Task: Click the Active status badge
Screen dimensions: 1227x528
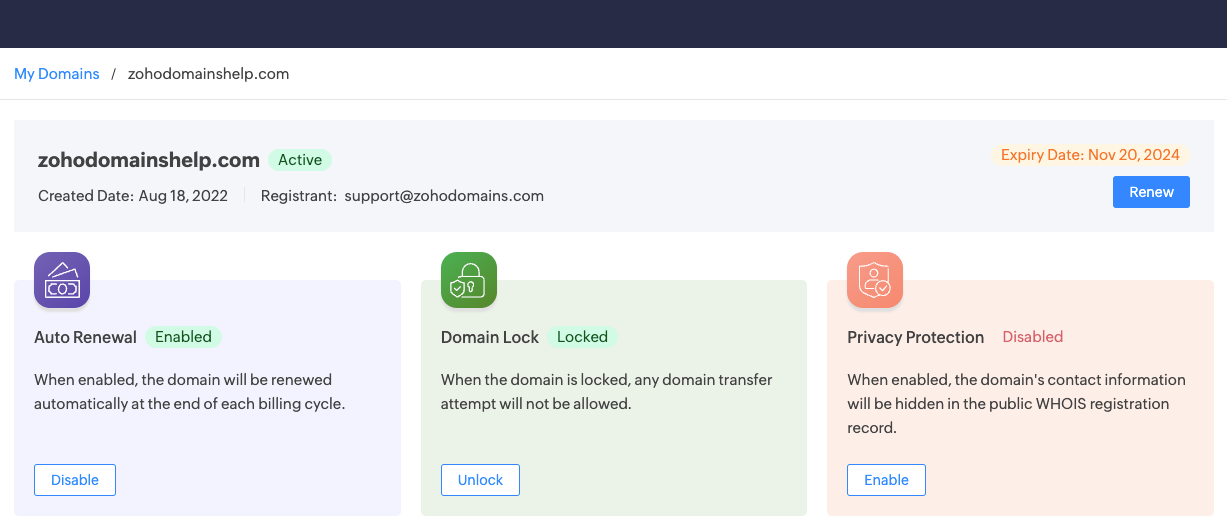Action: pyautogui.click(x=300, y=160)
